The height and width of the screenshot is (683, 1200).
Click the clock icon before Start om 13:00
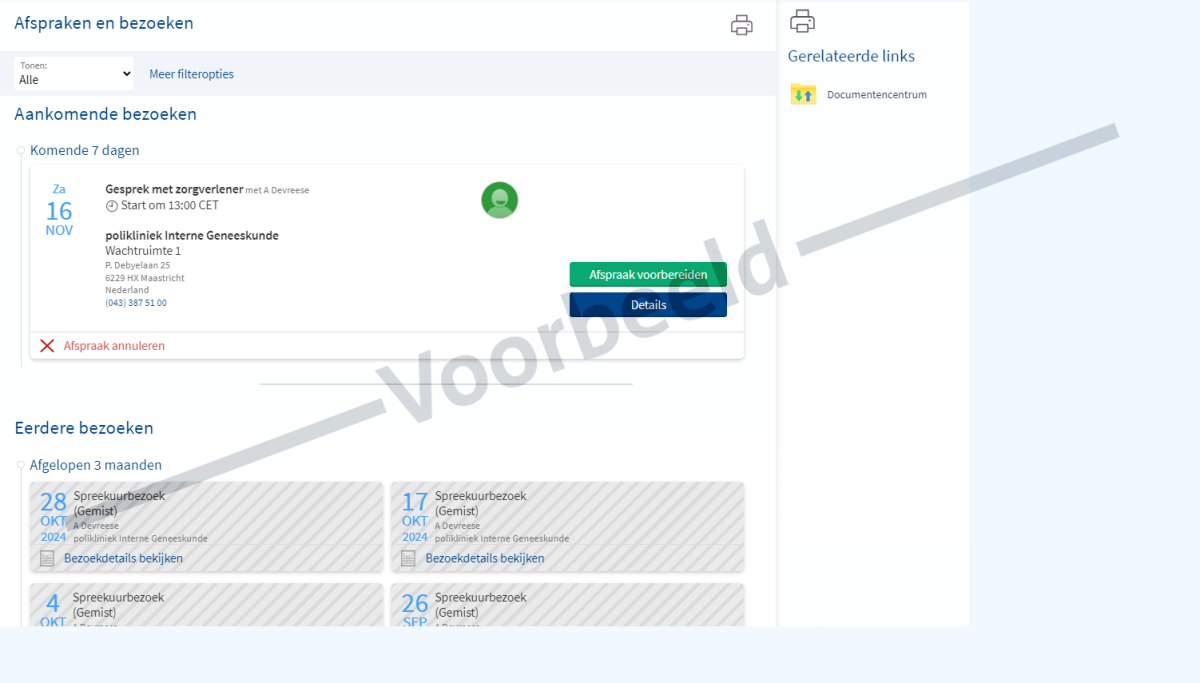[111, 206]
